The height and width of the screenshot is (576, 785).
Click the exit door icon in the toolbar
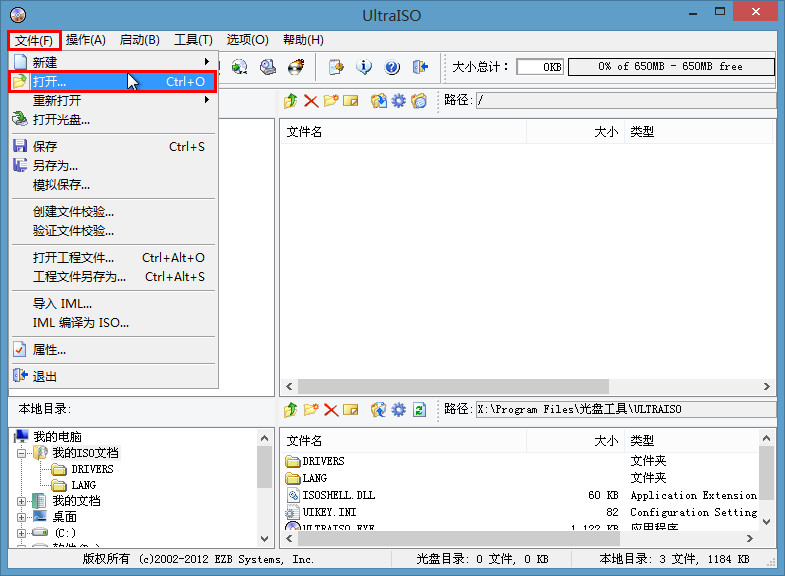420,67
